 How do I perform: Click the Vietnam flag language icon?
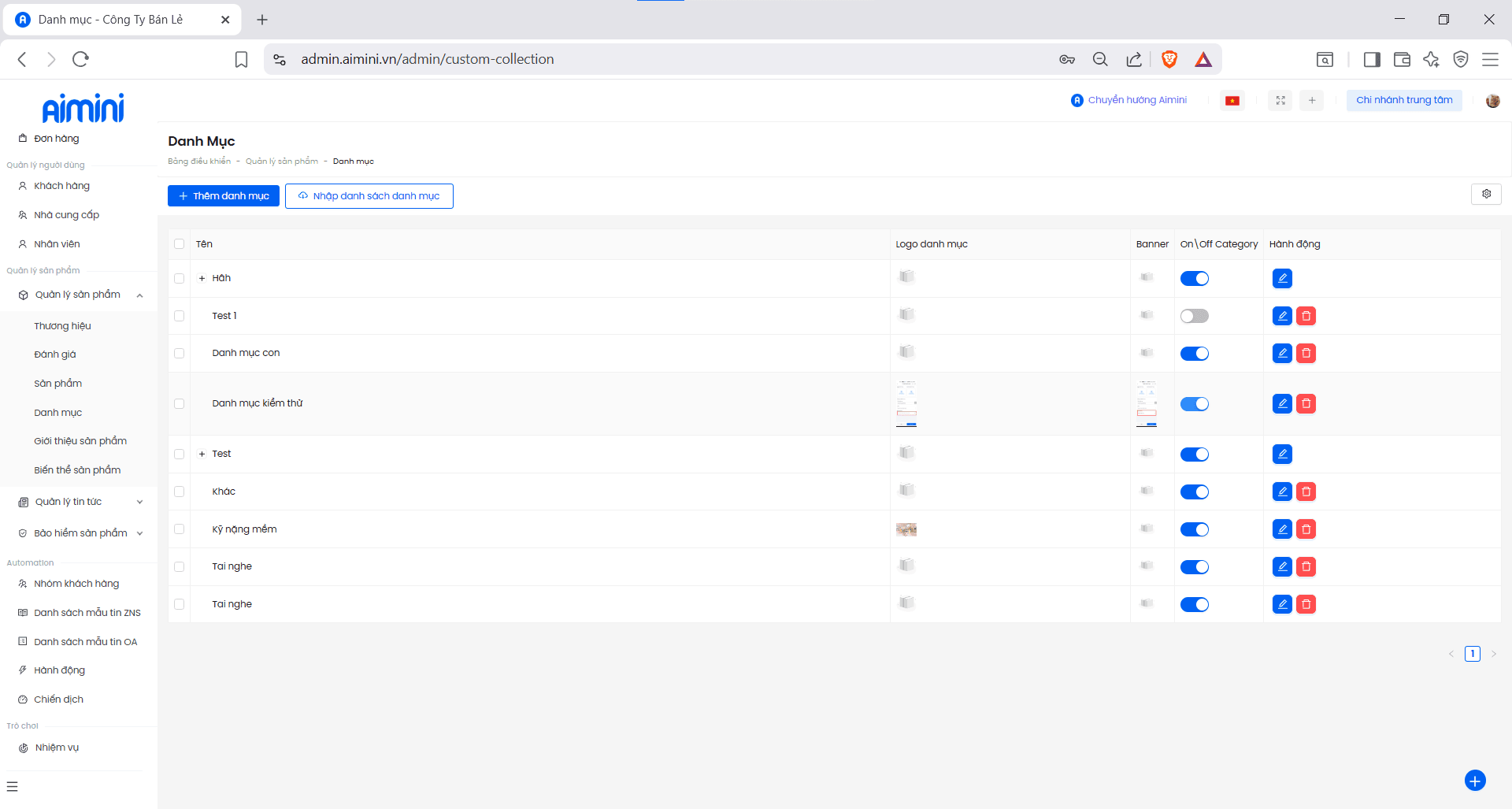click(1232, 101)
